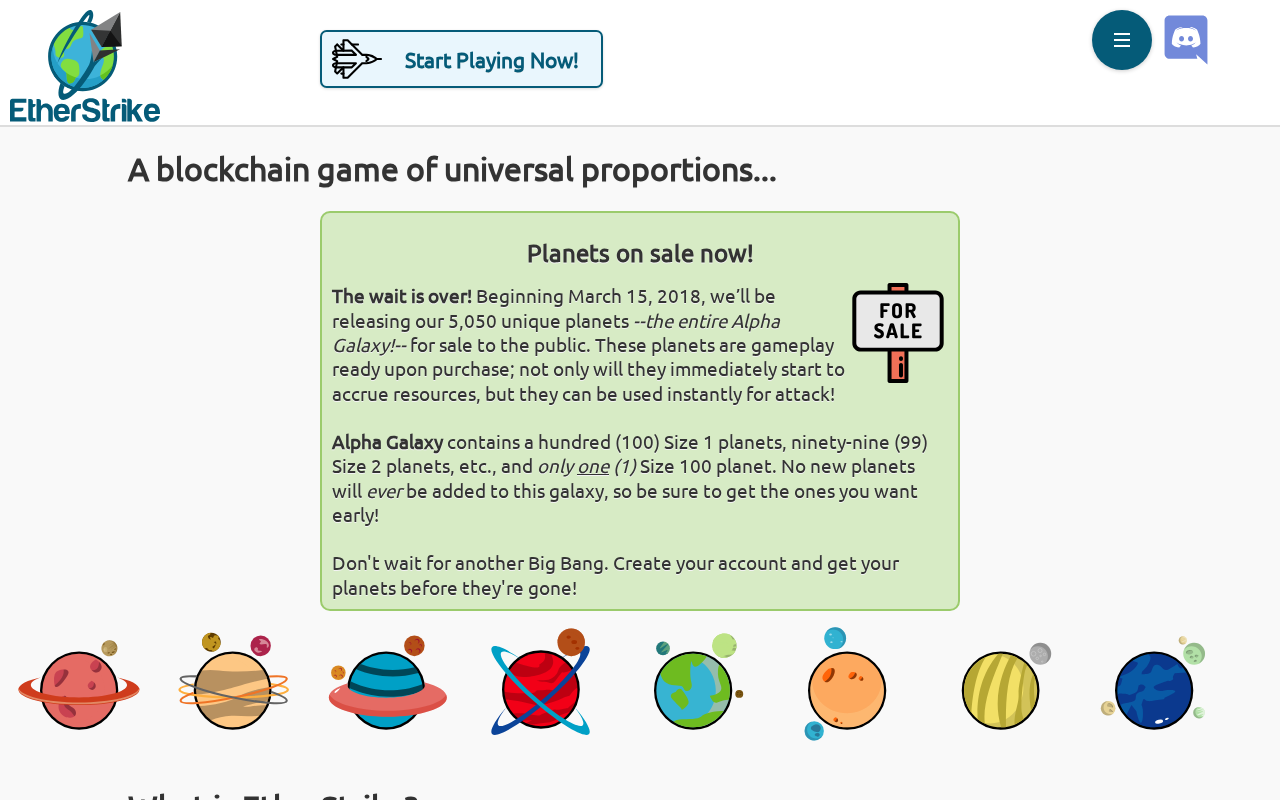This screenshot has height=800, width=1280.
Task: Click Start Playing Now! button
Action: (461, 59)
